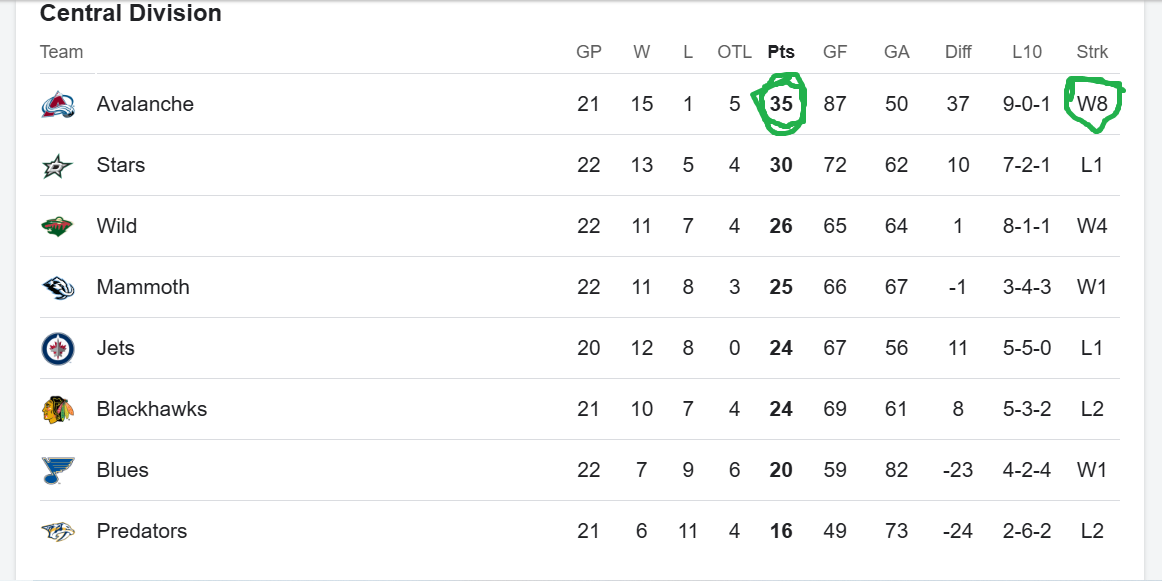Sort by the Diff column header
Screen dimensions: 1162x581
pyautogui.click(x=958, y=52)
